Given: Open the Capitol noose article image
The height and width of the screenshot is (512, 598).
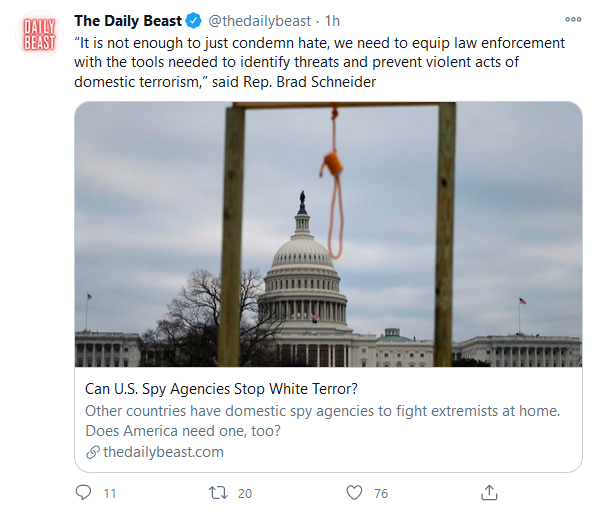Looking at the screenshot, I should 328,234.
